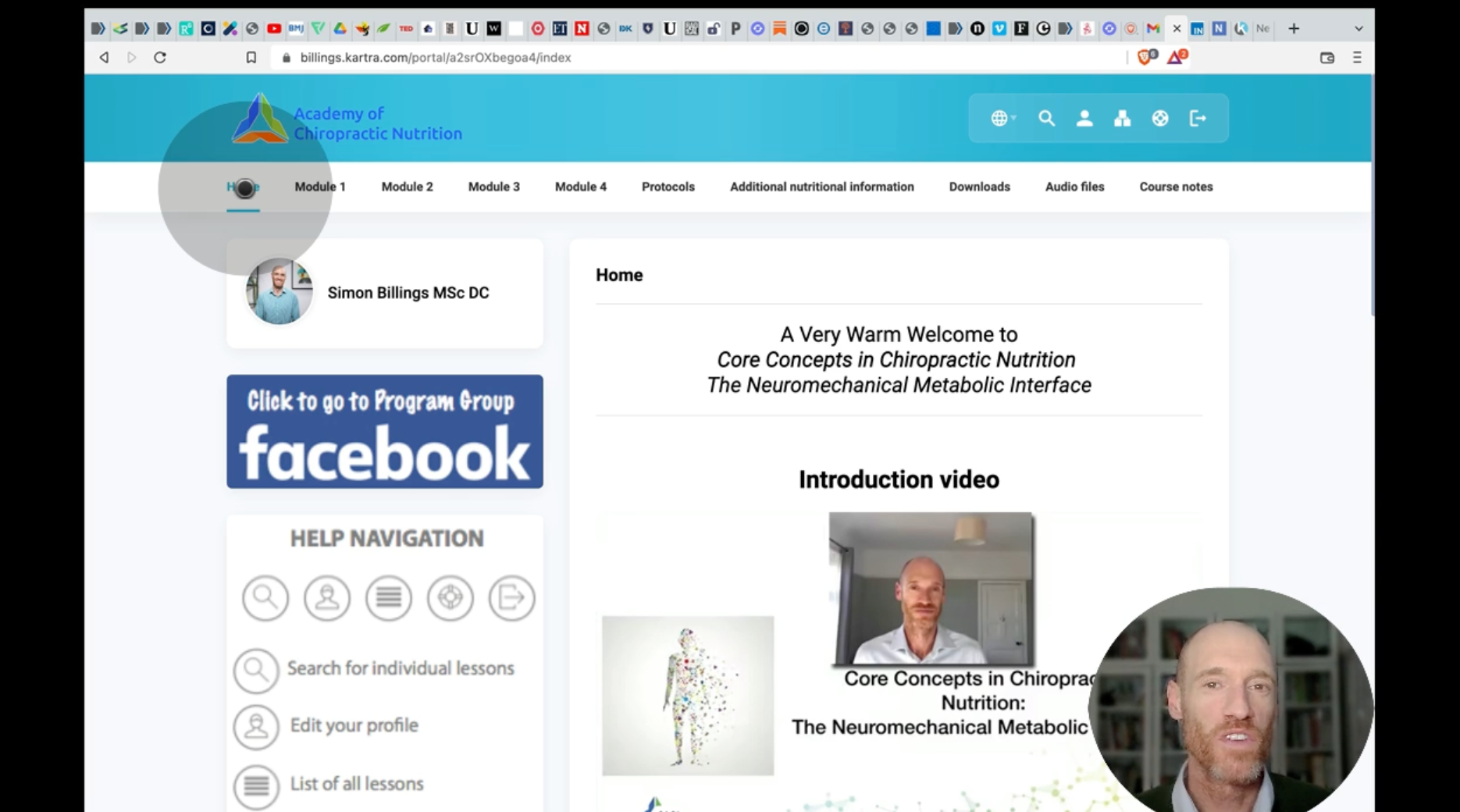Click the person icon beside Edit your profile
This screenshot has height=812, width=1460.
[x=256, y=728]
